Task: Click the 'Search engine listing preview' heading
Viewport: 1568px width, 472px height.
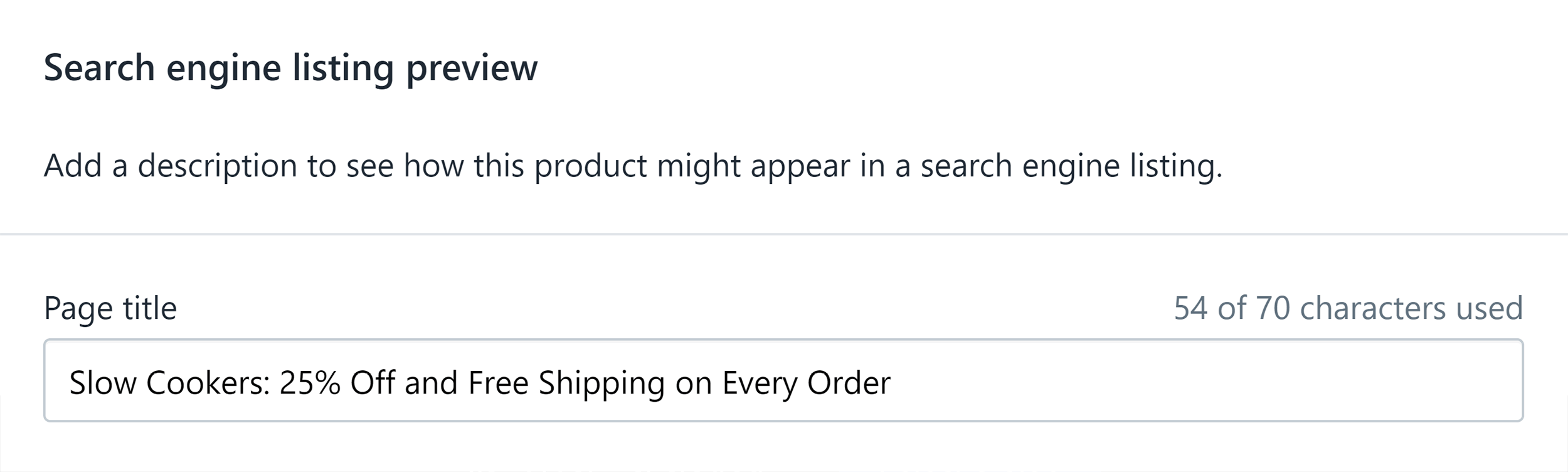Action: pos(291,68)
